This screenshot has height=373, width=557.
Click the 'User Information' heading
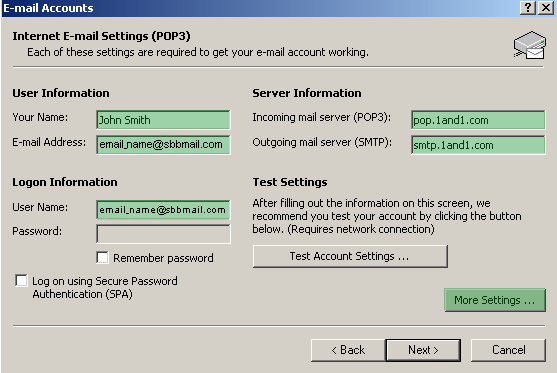[61, 93]
